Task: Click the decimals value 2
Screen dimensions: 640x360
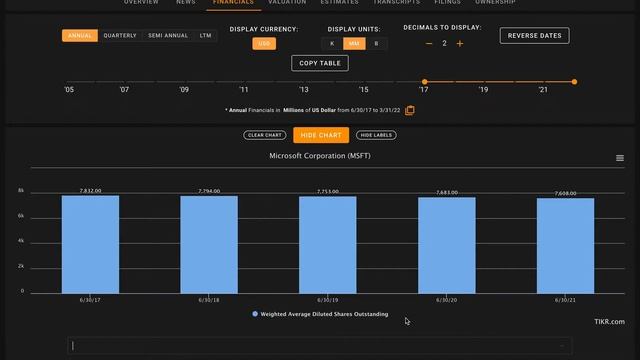Action: 444,43
